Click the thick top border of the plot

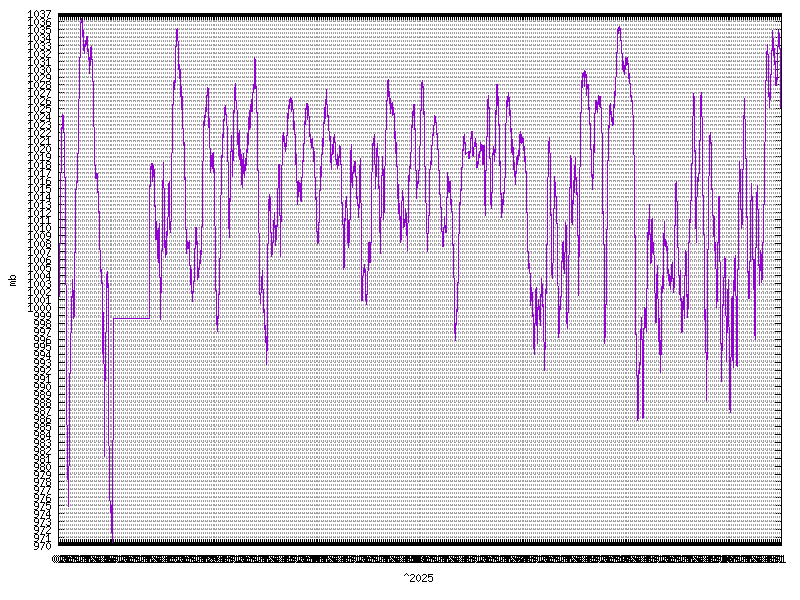click(420, 16)
